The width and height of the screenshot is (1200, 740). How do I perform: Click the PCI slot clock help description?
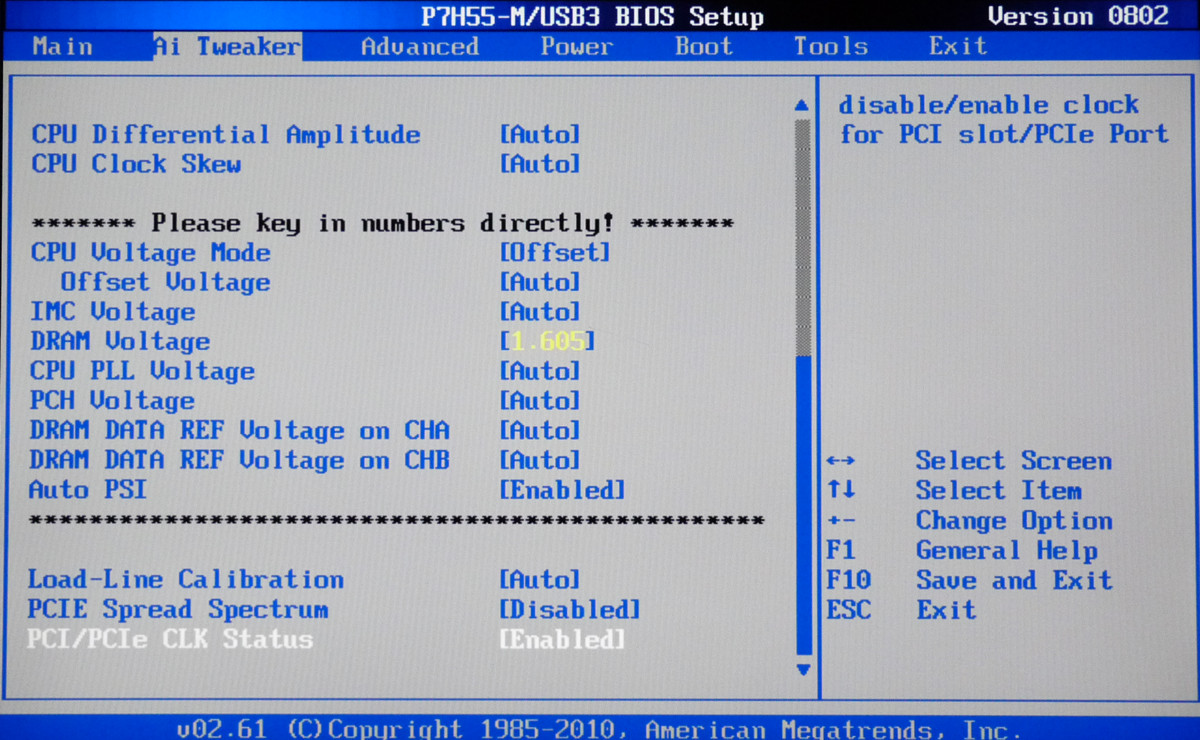point(1004,119)
